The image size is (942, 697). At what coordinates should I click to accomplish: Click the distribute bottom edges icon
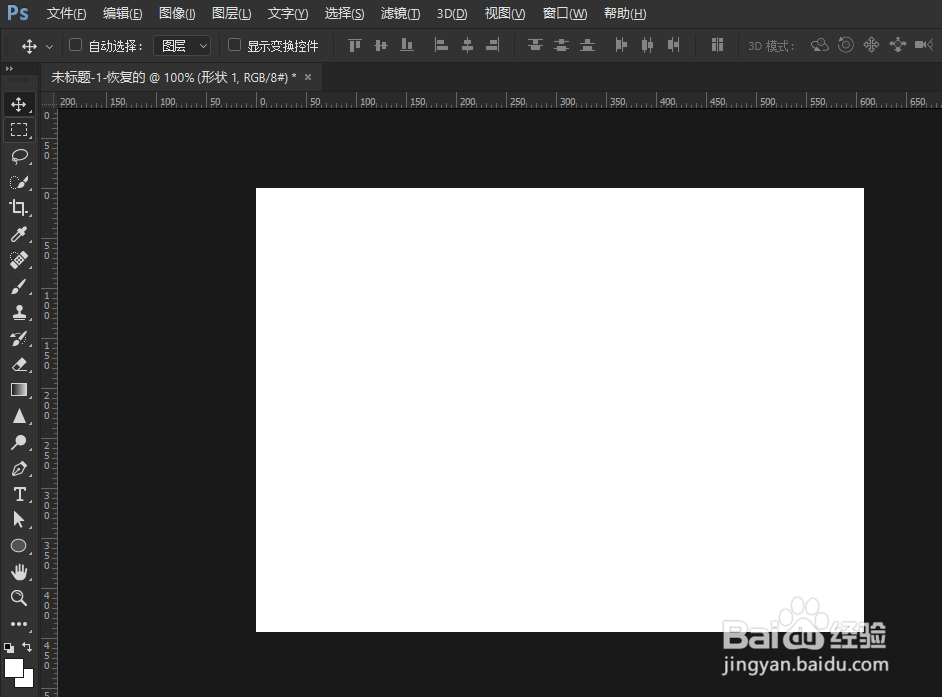tap(588, 45)
